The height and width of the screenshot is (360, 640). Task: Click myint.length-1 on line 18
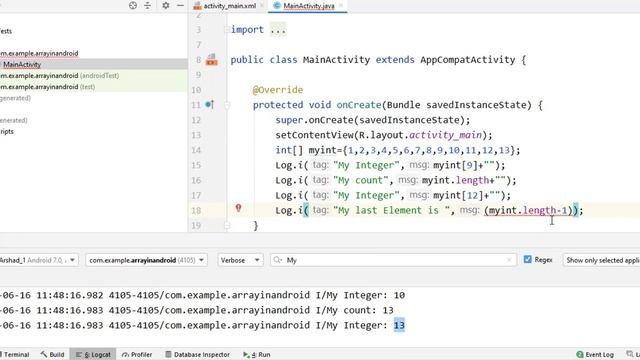[528, 211]
